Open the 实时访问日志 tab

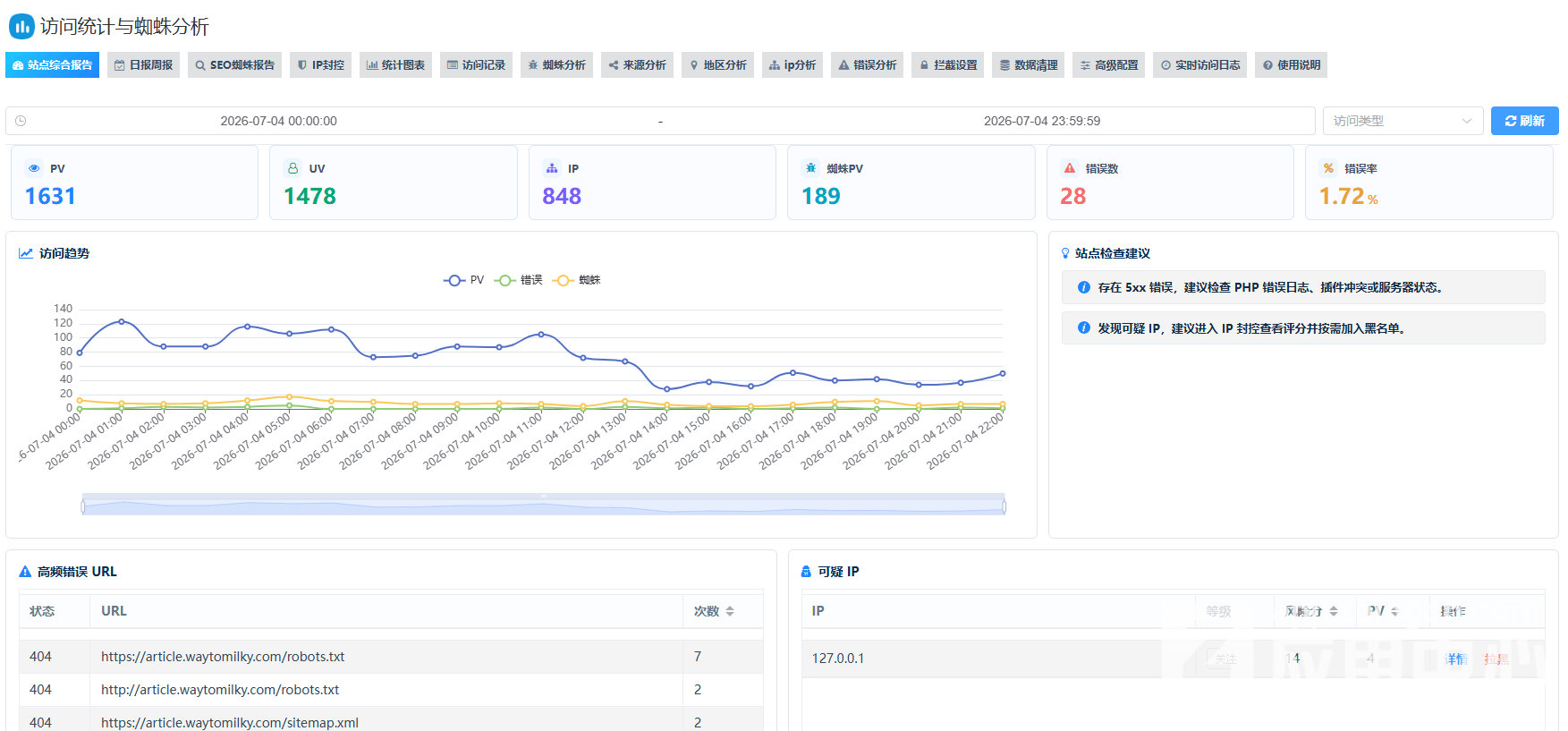coord(1199,65)
